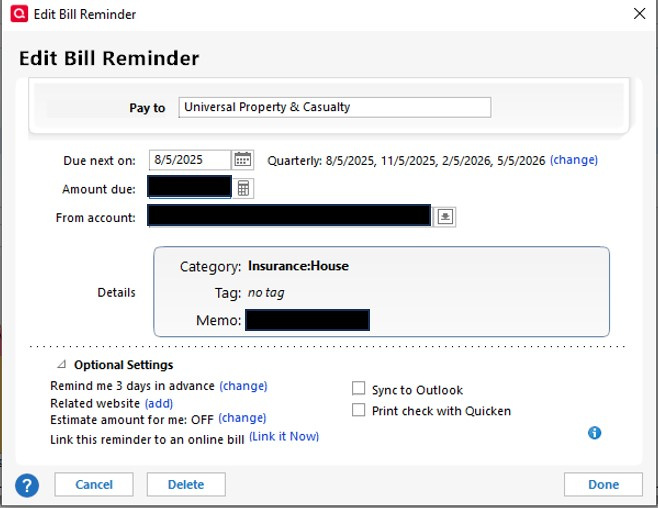658x508 pixels.
Task: Open the calculator for Amount due
Action: 243,188
